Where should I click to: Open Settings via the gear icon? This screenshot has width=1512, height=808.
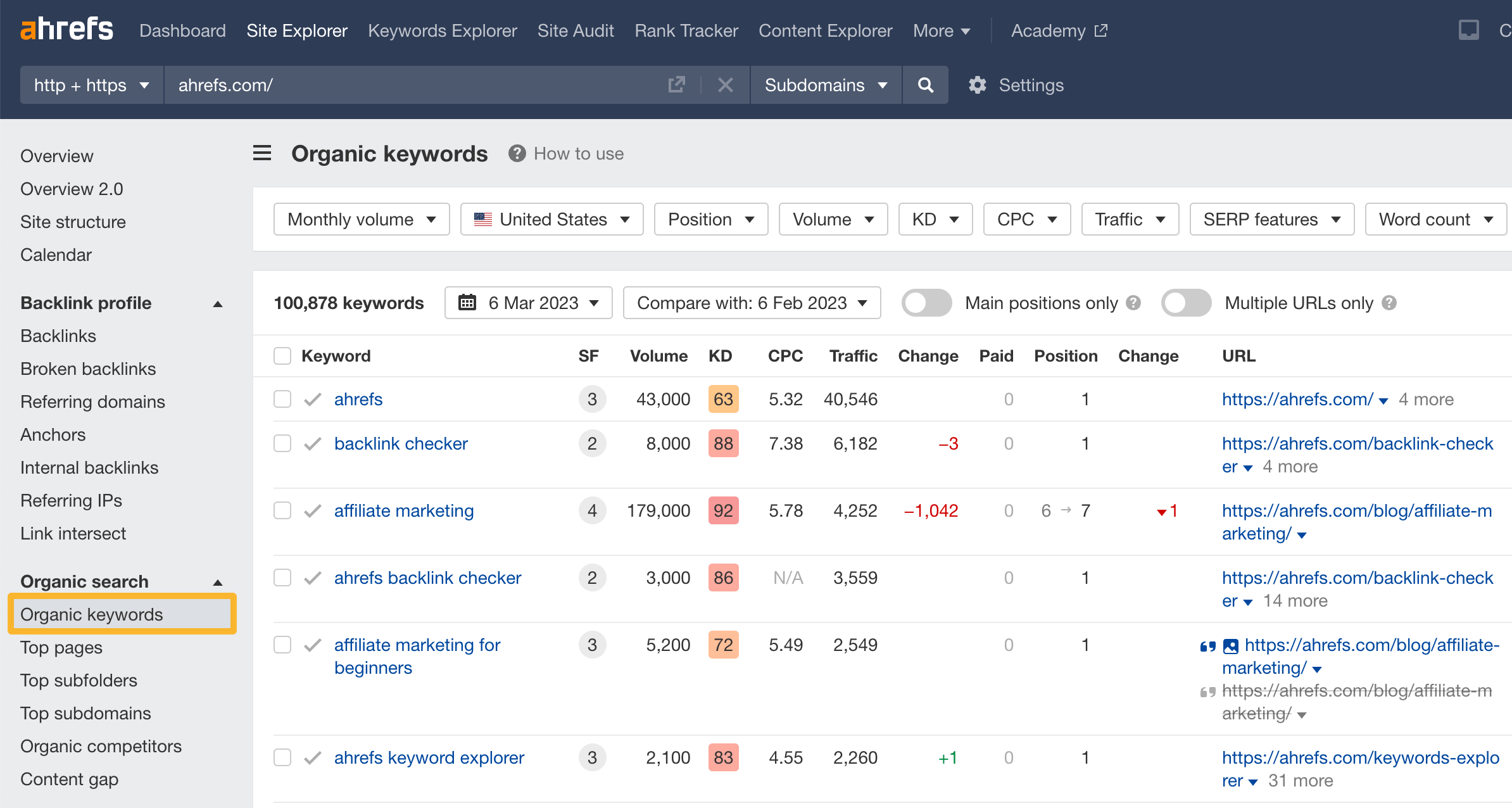coord(977,85)
